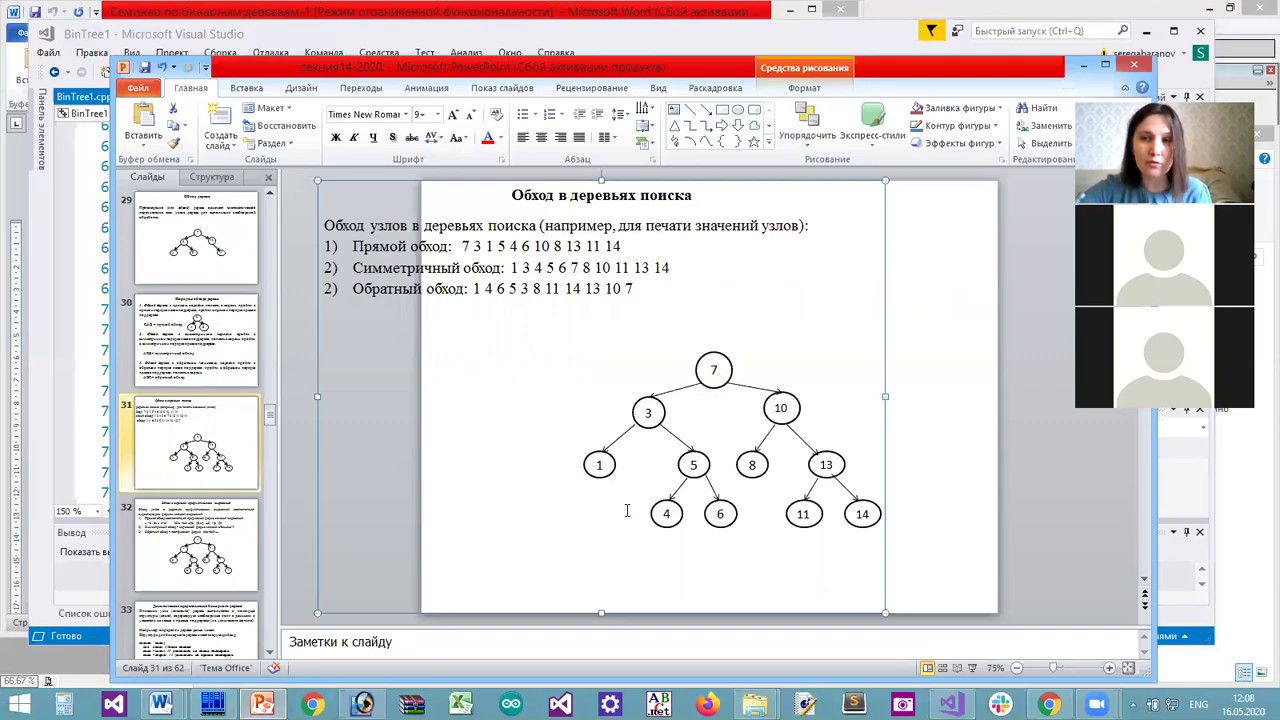This screenshot has width=1280, height=720.
Task: Open character spacing AV options
Action: coord(435,137)
